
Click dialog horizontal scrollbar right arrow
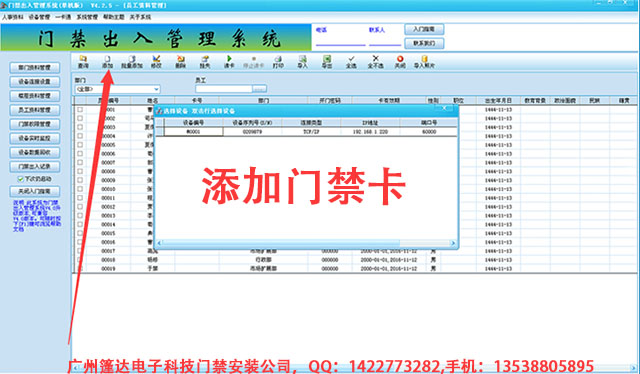click(x=453, y=243)
